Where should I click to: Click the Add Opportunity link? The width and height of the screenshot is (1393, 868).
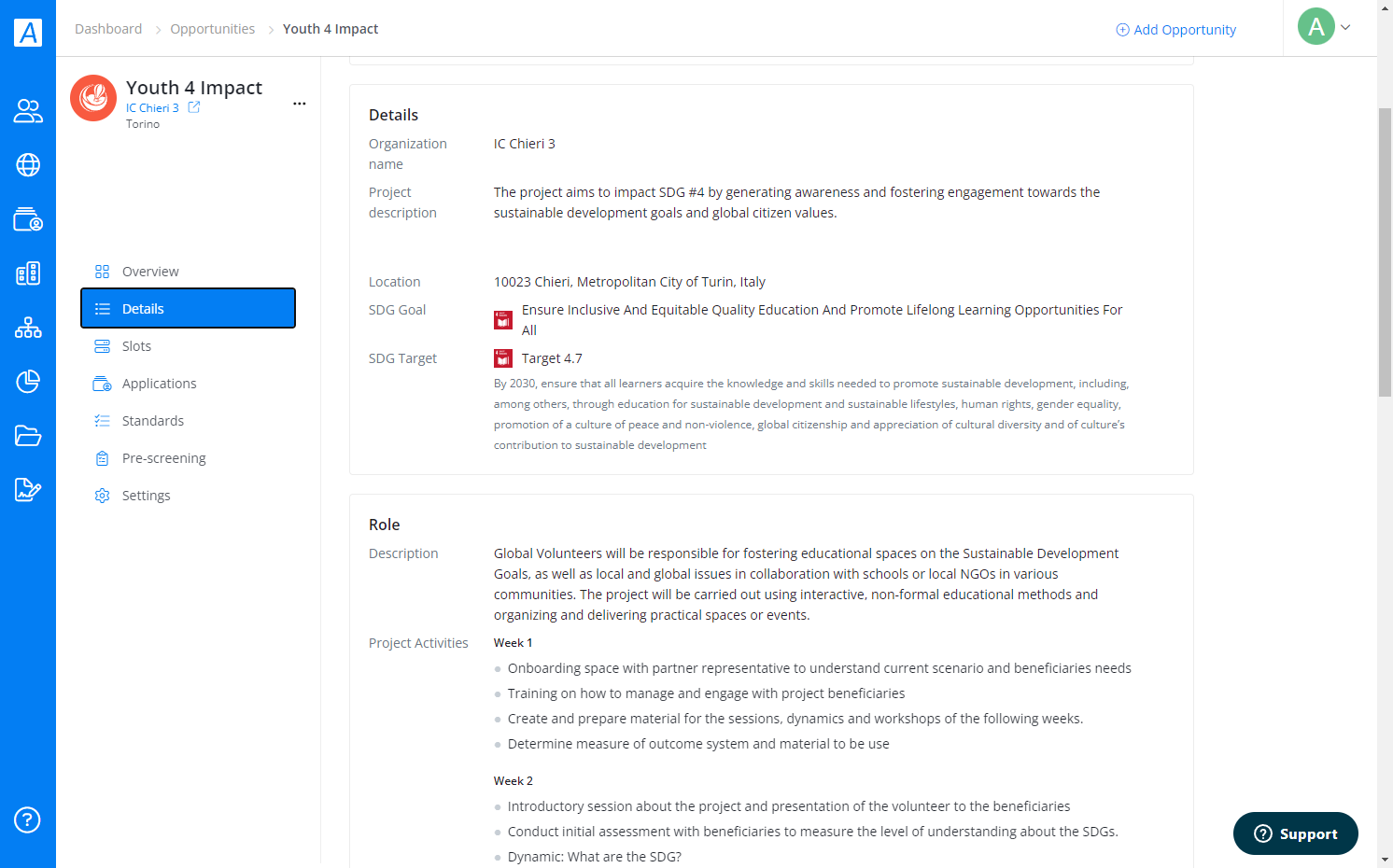[1176, 30]
